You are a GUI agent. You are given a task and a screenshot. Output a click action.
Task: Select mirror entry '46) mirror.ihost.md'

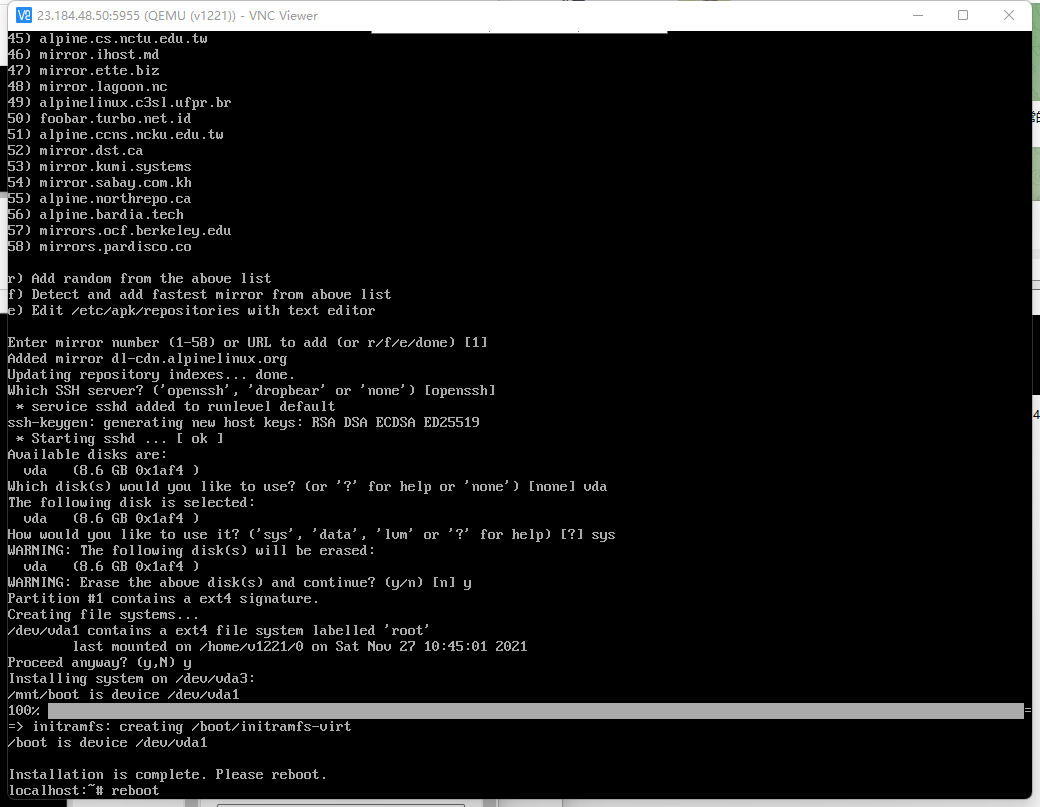pos(84,54)
